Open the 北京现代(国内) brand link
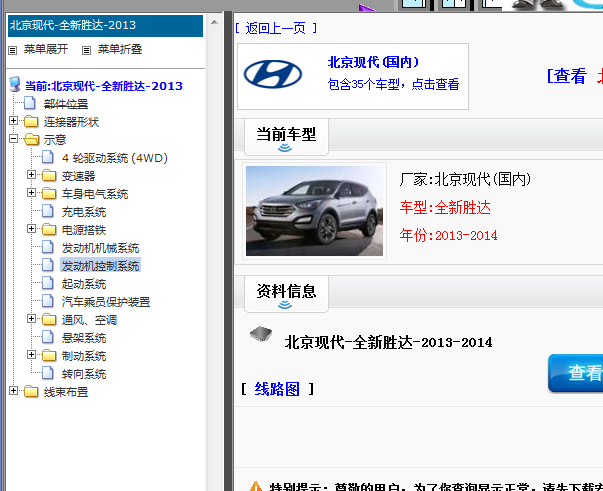This screenshot has width=603, height=491. (373, 62)
